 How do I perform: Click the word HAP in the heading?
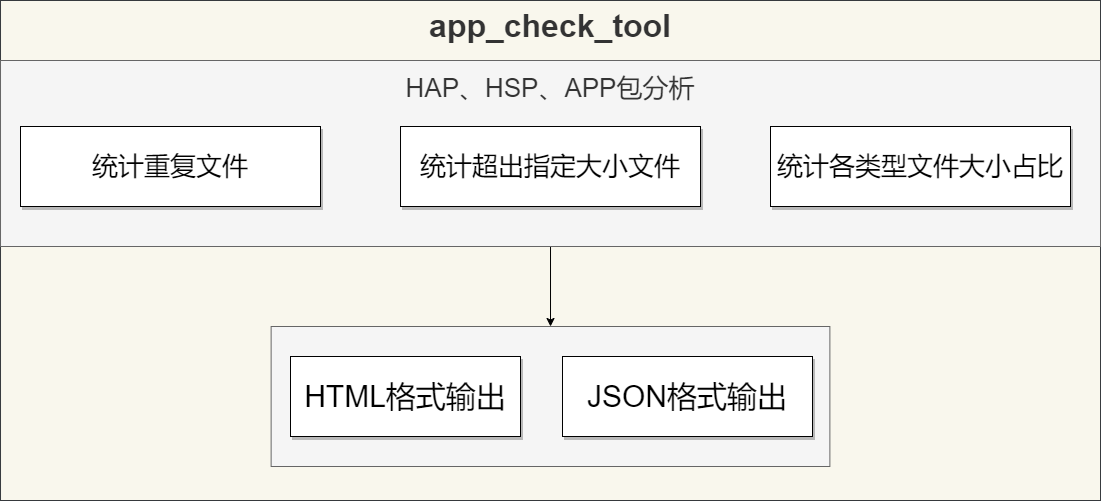[429, 89]
